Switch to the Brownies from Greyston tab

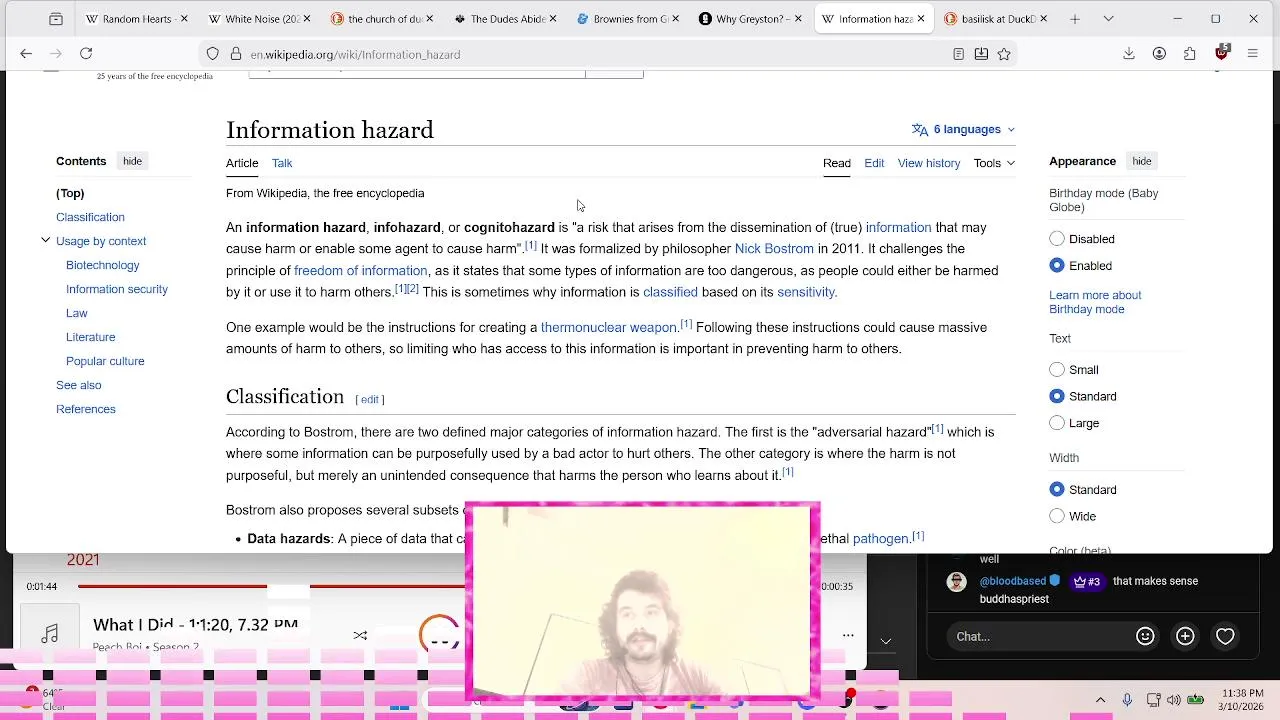pyautogui.click(x=631, y=19)
